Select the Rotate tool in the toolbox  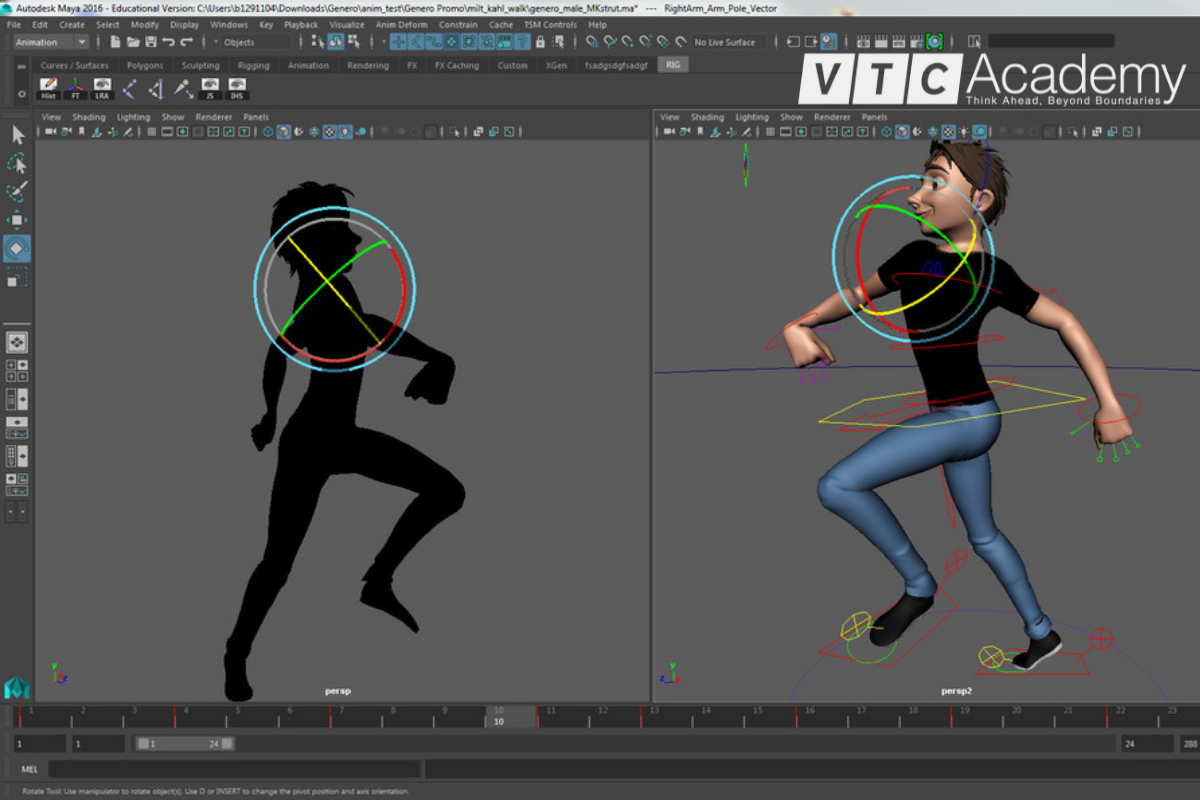coord(15,248)
